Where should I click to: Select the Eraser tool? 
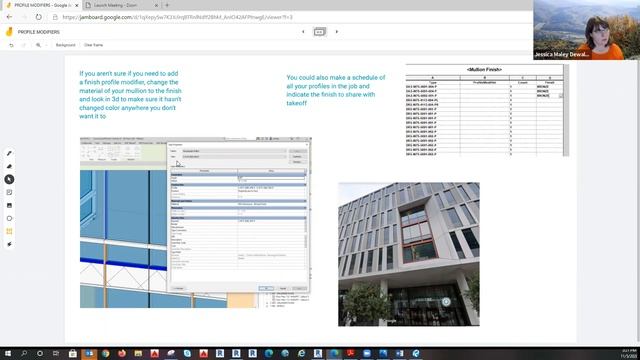pyautogui.click(x=9, y=167)
